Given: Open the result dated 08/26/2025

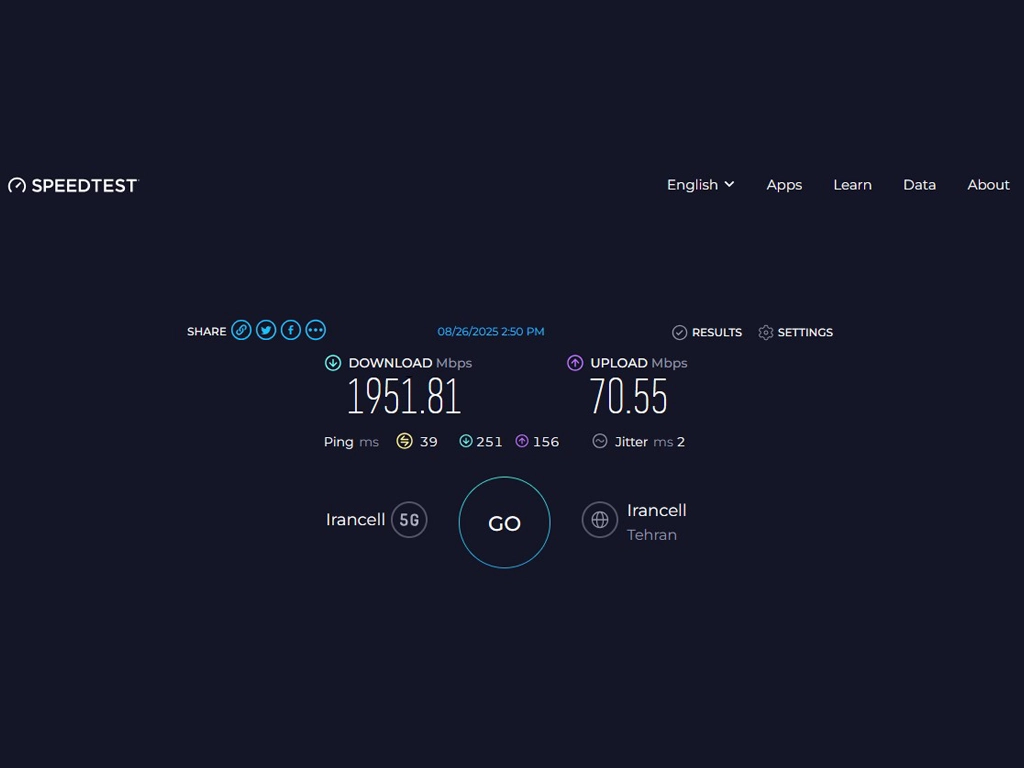Looking at the screenshot, I should tap(491, 331).
